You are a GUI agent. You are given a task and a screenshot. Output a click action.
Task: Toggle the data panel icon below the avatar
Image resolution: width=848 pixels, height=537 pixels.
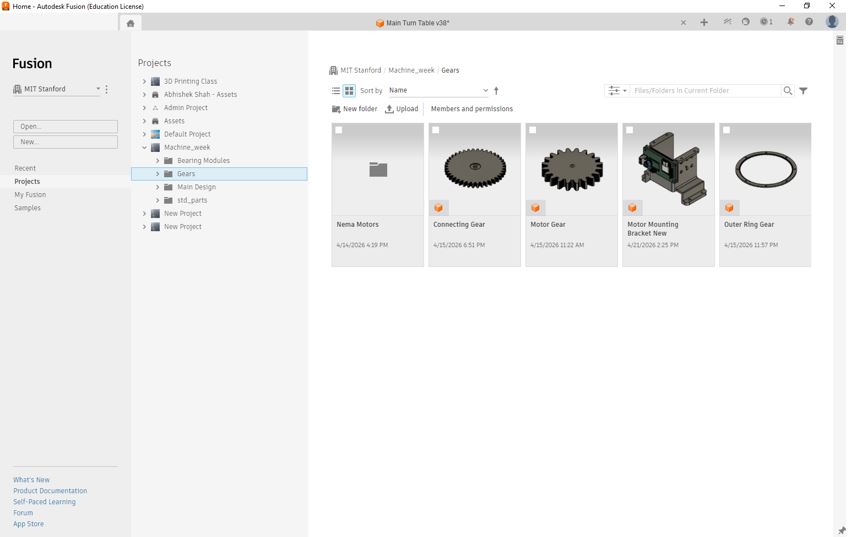pos(839,41)
